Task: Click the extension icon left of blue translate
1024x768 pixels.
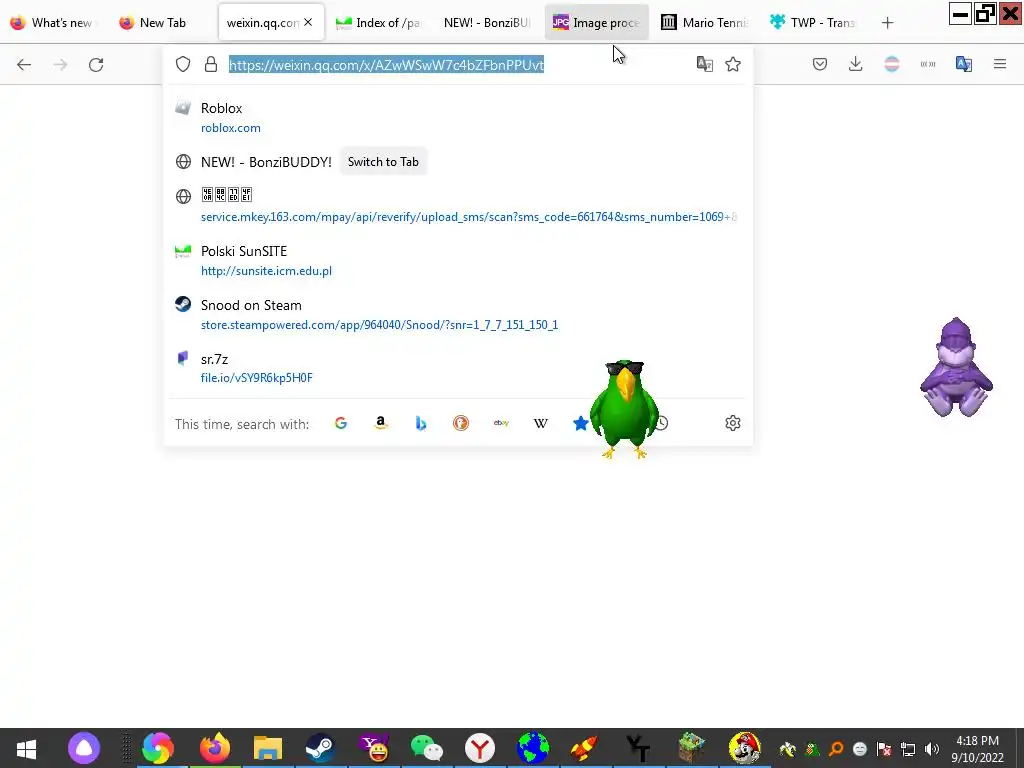Action: click(928, 64)
